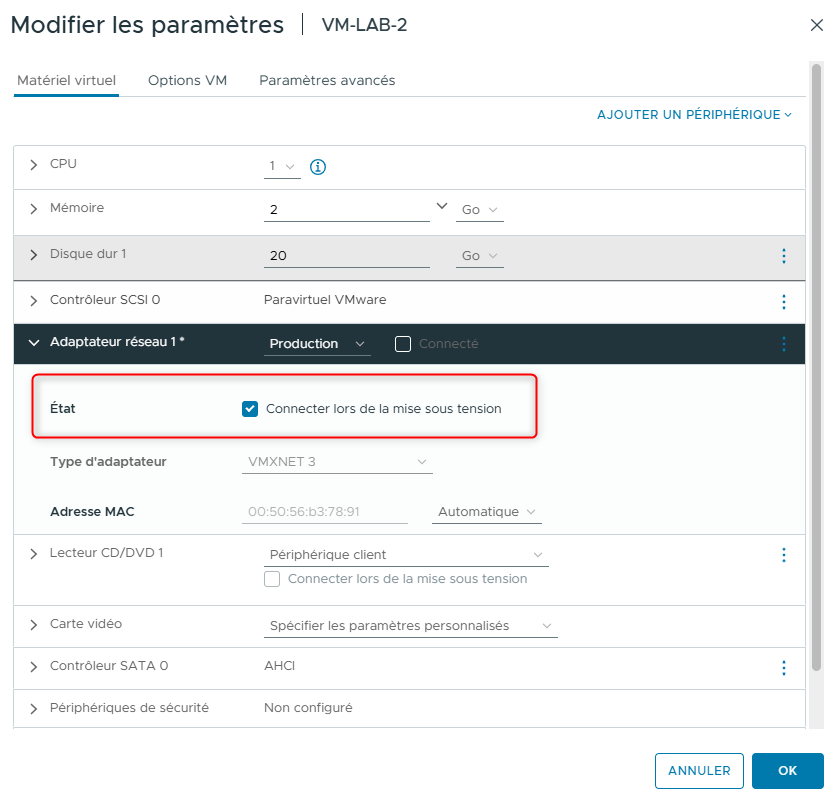Image resolution: width=840 pixels, height=807 pixels.
Task: Uncheck Connecter lors de la mise sous tension
Action: point(250,408)
